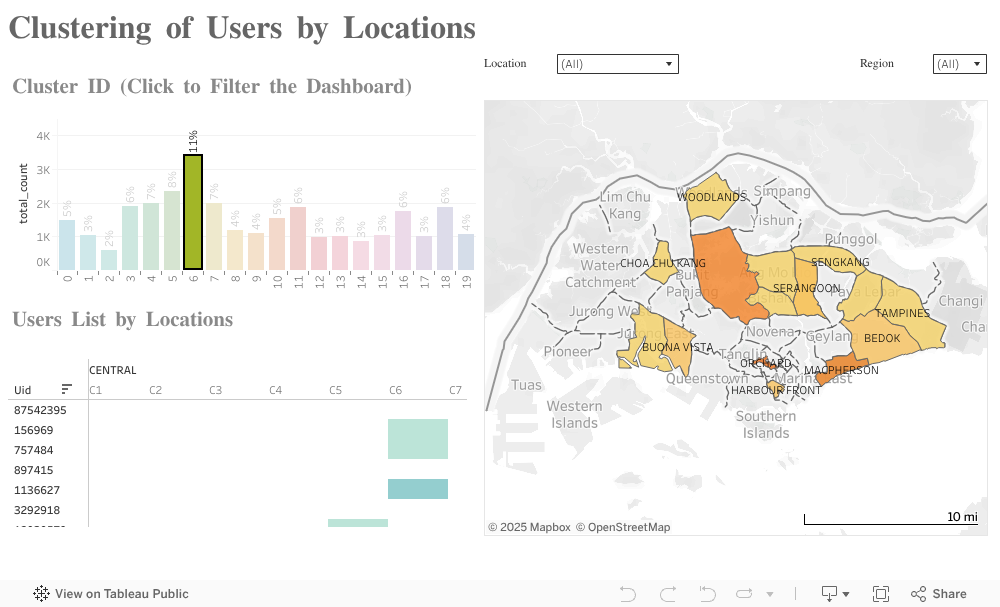Click the Share icon
The image size is (1000, 607).
(x=939, y=594)
